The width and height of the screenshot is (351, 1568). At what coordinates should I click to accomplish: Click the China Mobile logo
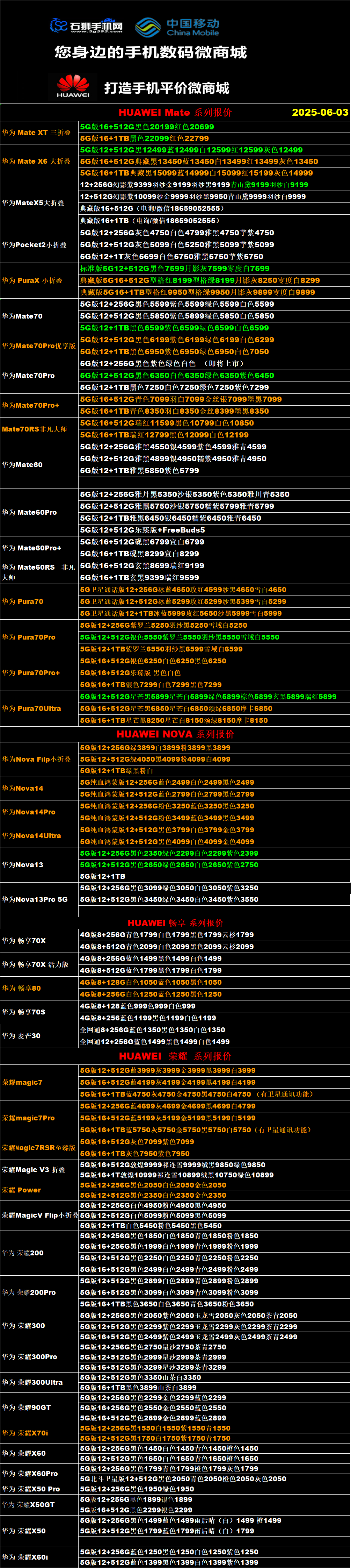[x=176, y=27]
